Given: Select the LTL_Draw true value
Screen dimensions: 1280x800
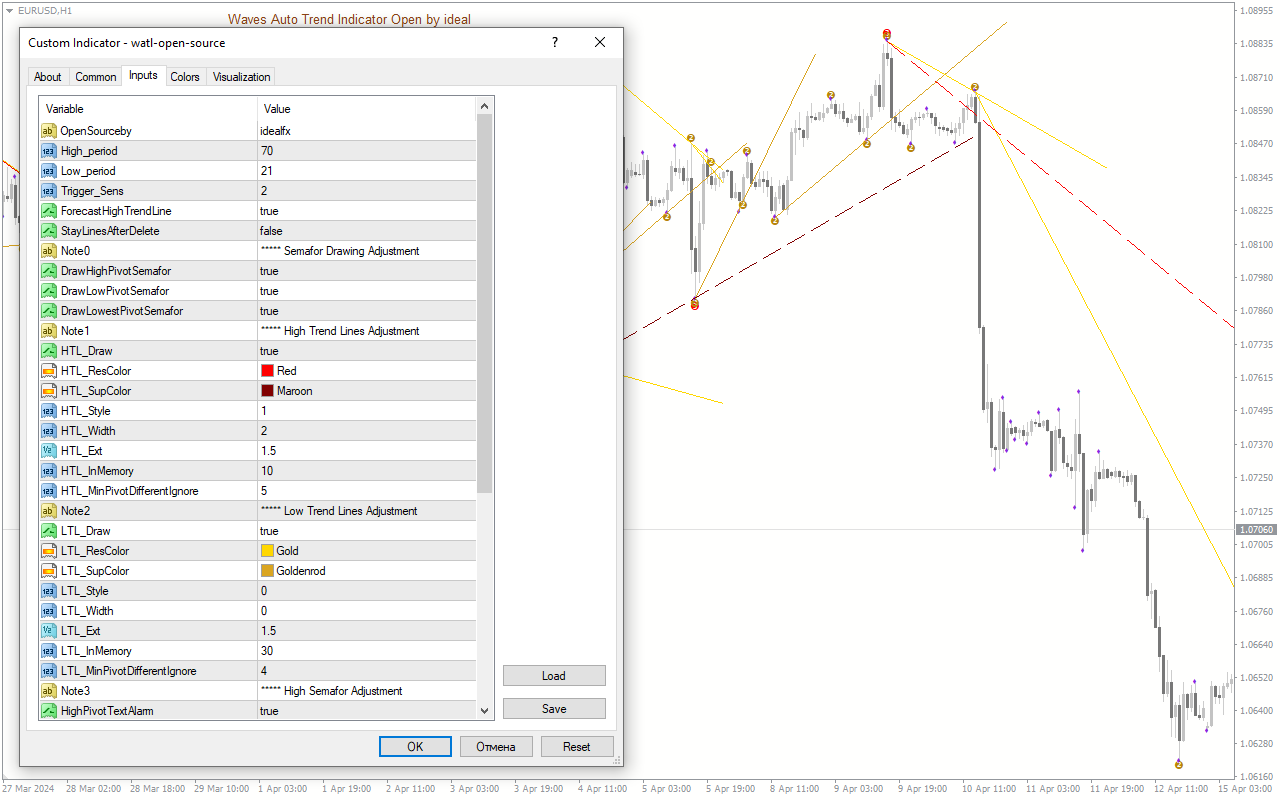Looking at the screenshot, I should click(x=269, y=531).
